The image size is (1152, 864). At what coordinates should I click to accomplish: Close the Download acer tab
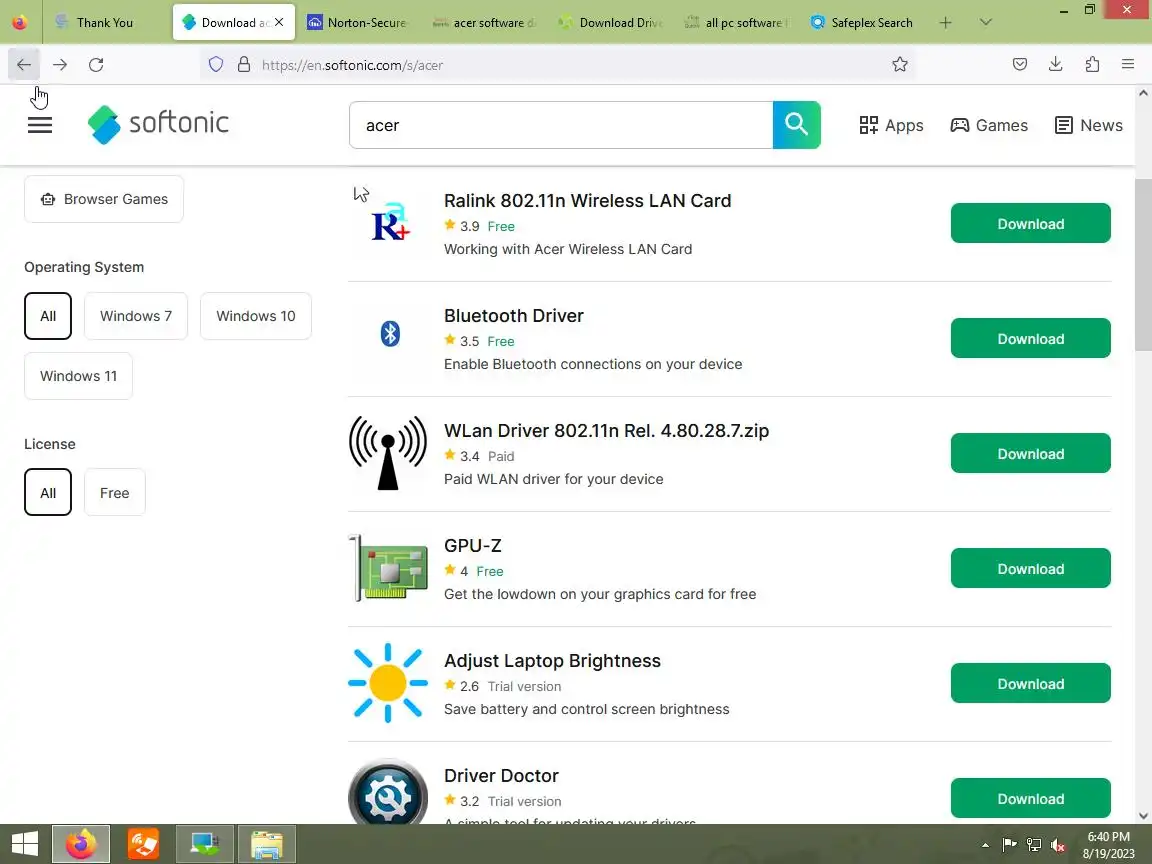[x=279, y=23]
